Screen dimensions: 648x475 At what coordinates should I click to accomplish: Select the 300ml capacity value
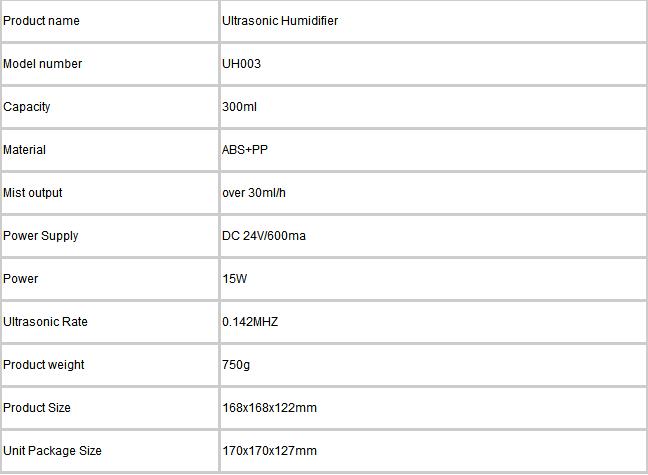click(239, 107)
